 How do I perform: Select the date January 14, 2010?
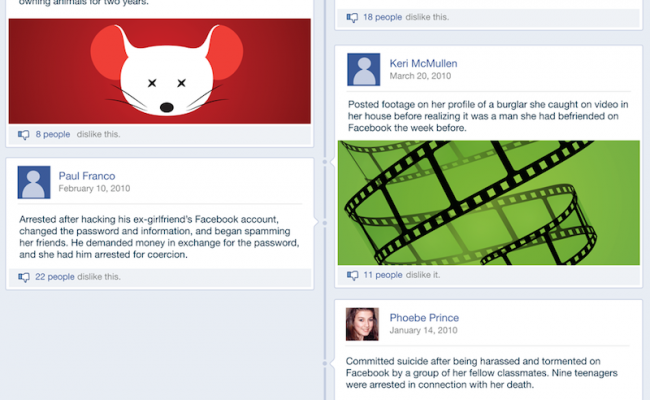click(423, 330)
